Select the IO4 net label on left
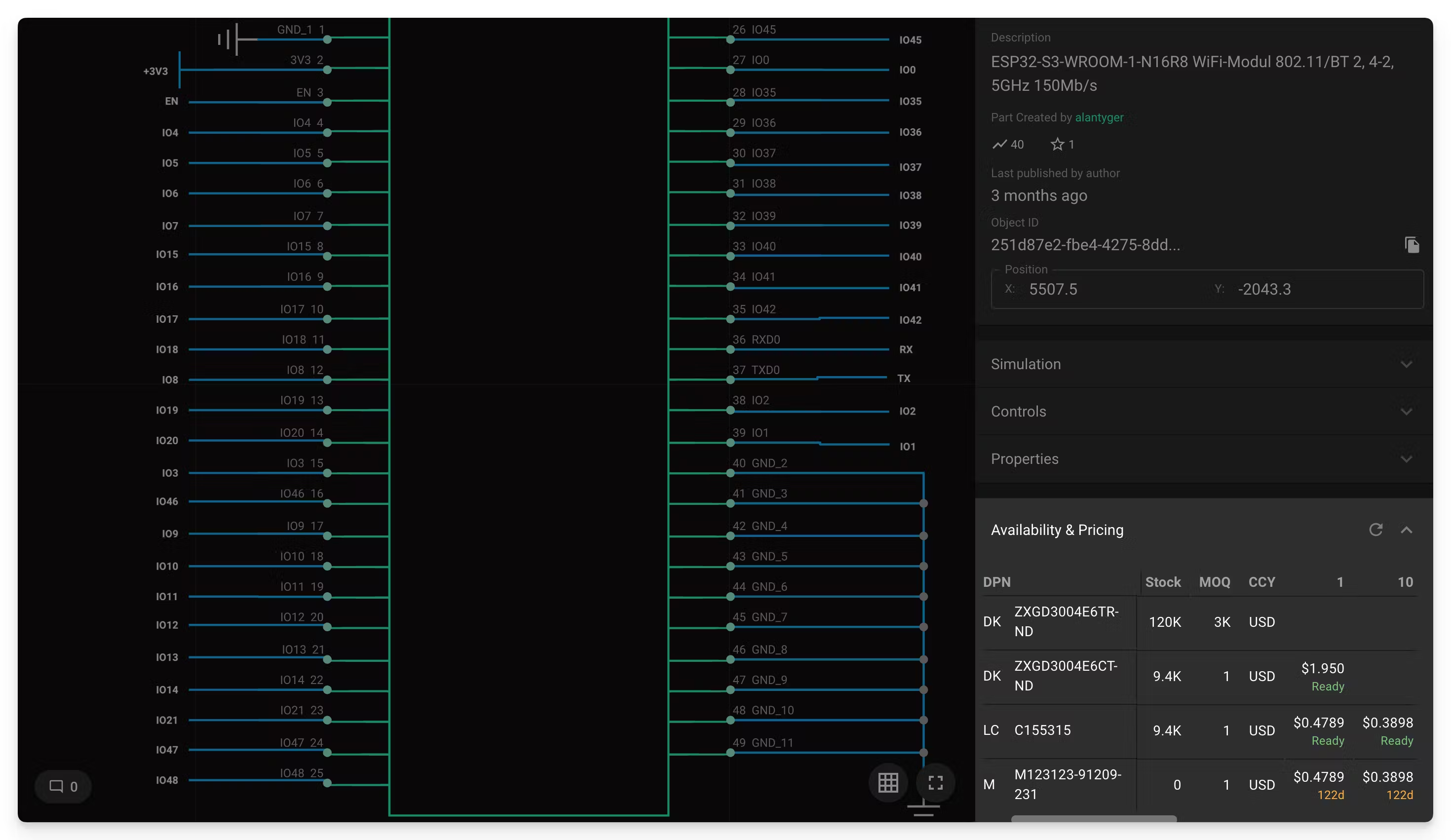Image resolution: width=1451 pixels, height=840 pixels. [x=170, y=132]
